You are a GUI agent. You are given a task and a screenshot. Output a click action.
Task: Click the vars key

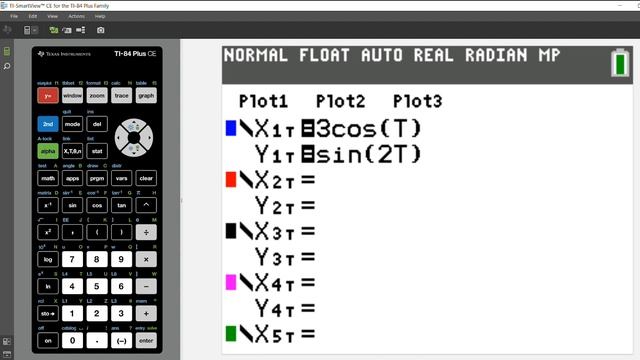(x=122, y=178)
